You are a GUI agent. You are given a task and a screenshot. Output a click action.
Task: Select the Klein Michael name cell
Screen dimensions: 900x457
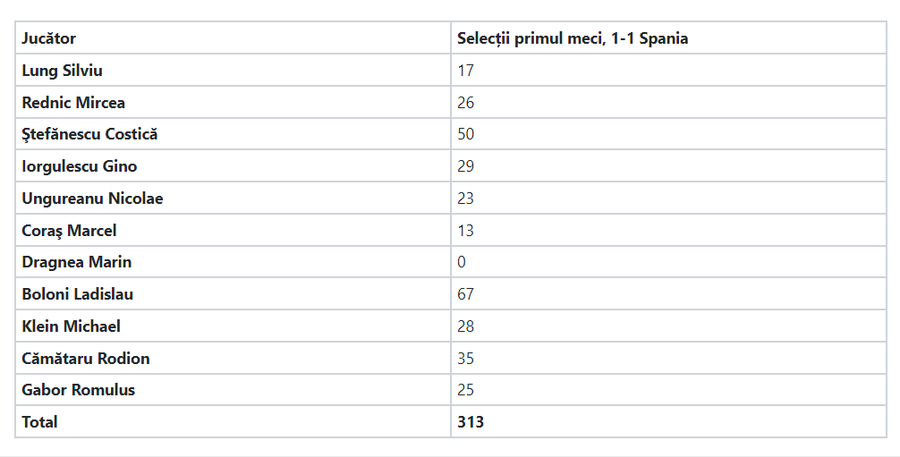[x=233, y=326]
